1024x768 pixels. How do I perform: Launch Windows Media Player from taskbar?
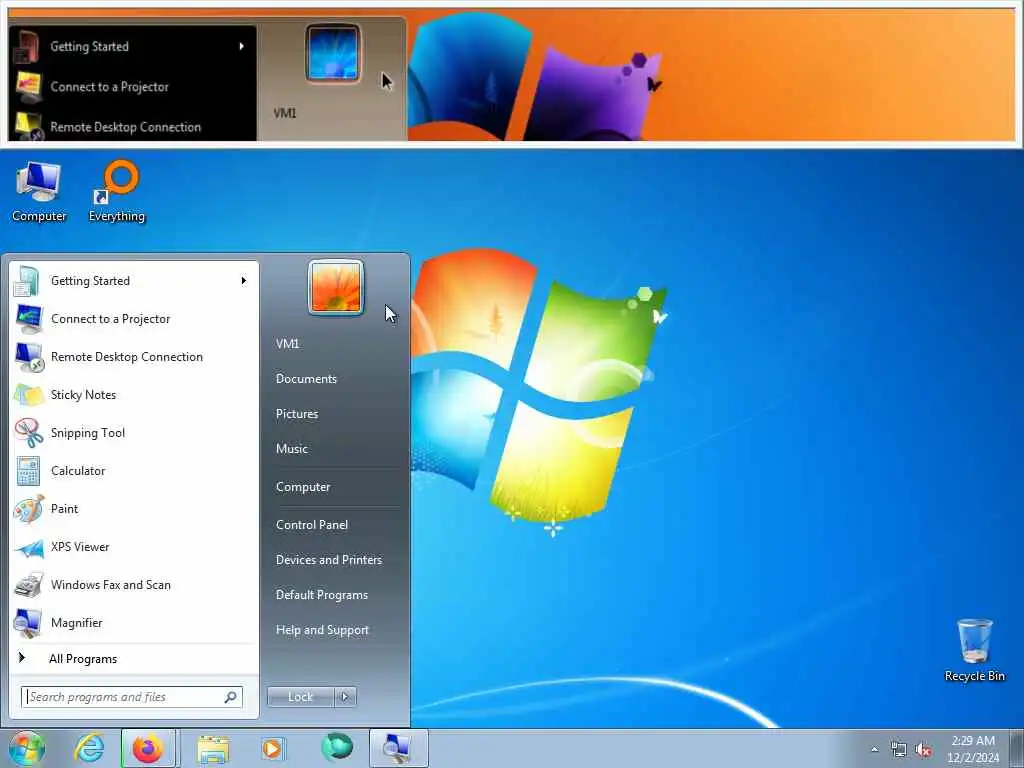click(272, 748)
